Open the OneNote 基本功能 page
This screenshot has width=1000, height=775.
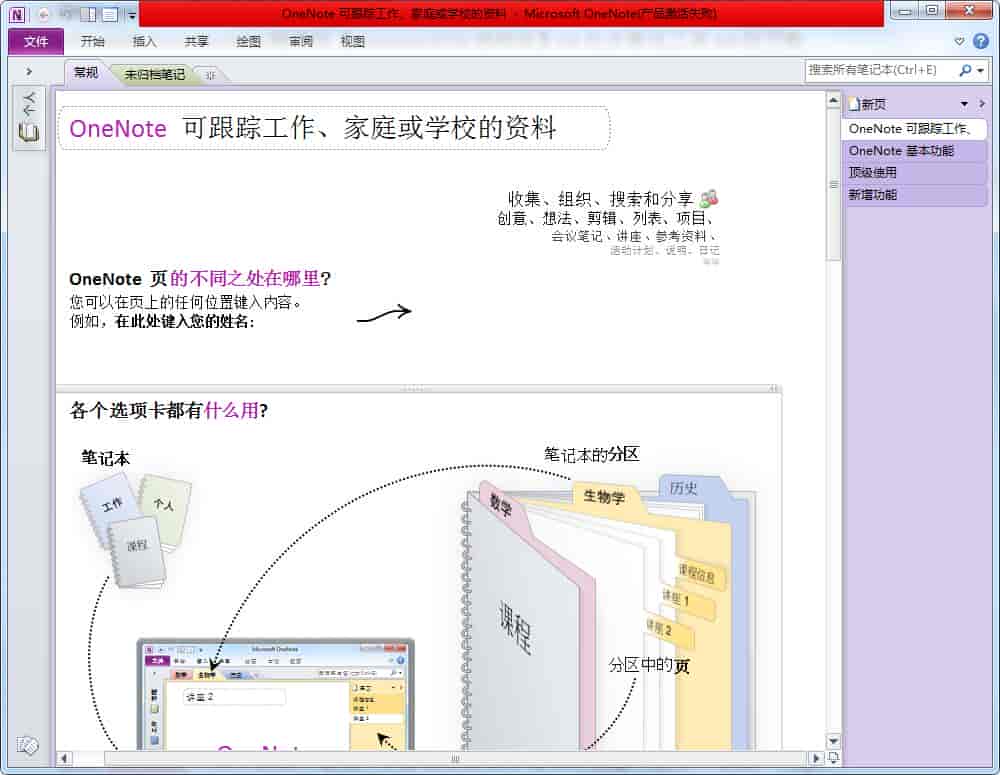pos(901,151)
